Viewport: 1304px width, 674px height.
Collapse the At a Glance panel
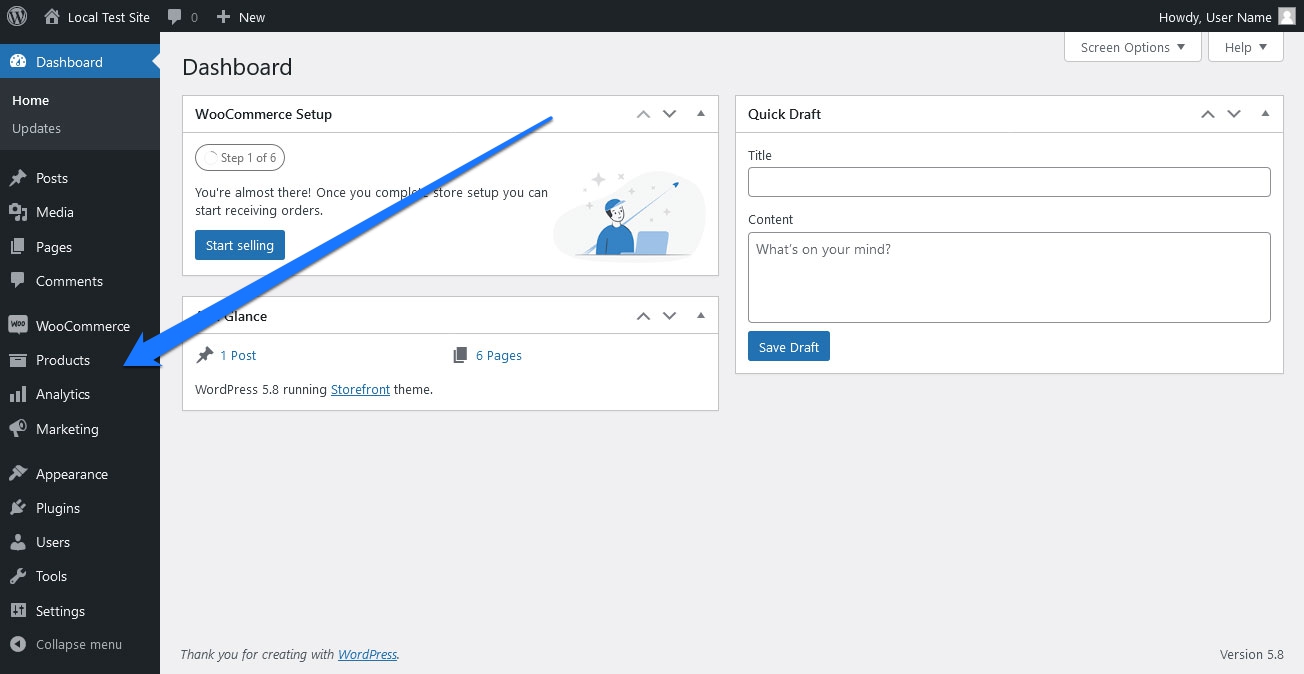point(701,316)
